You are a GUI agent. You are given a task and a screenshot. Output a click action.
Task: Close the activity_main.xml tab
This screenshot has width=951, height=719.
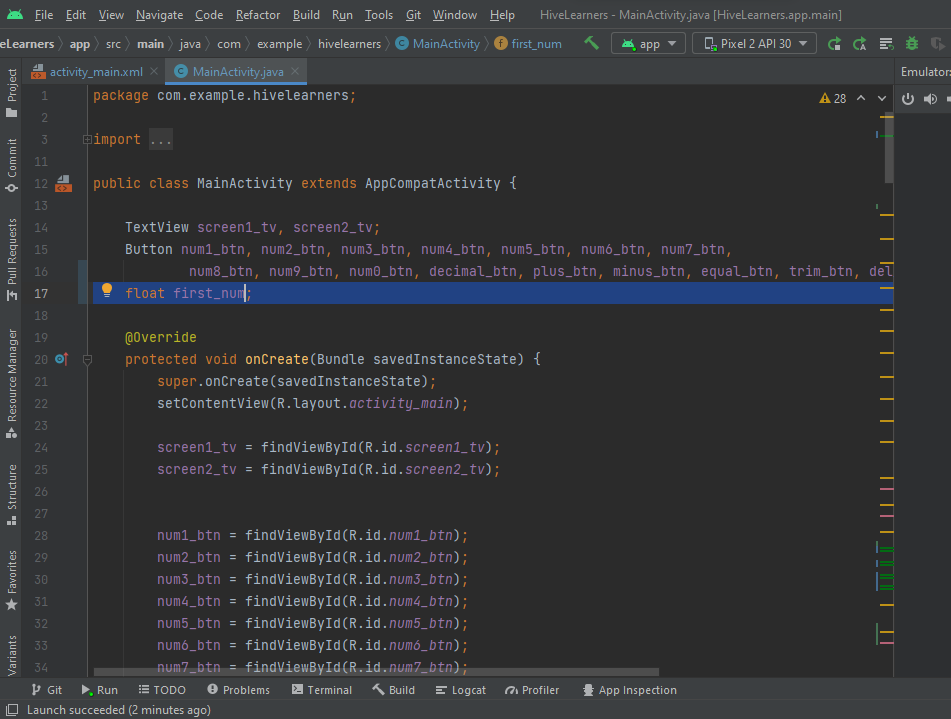point(154,72)
